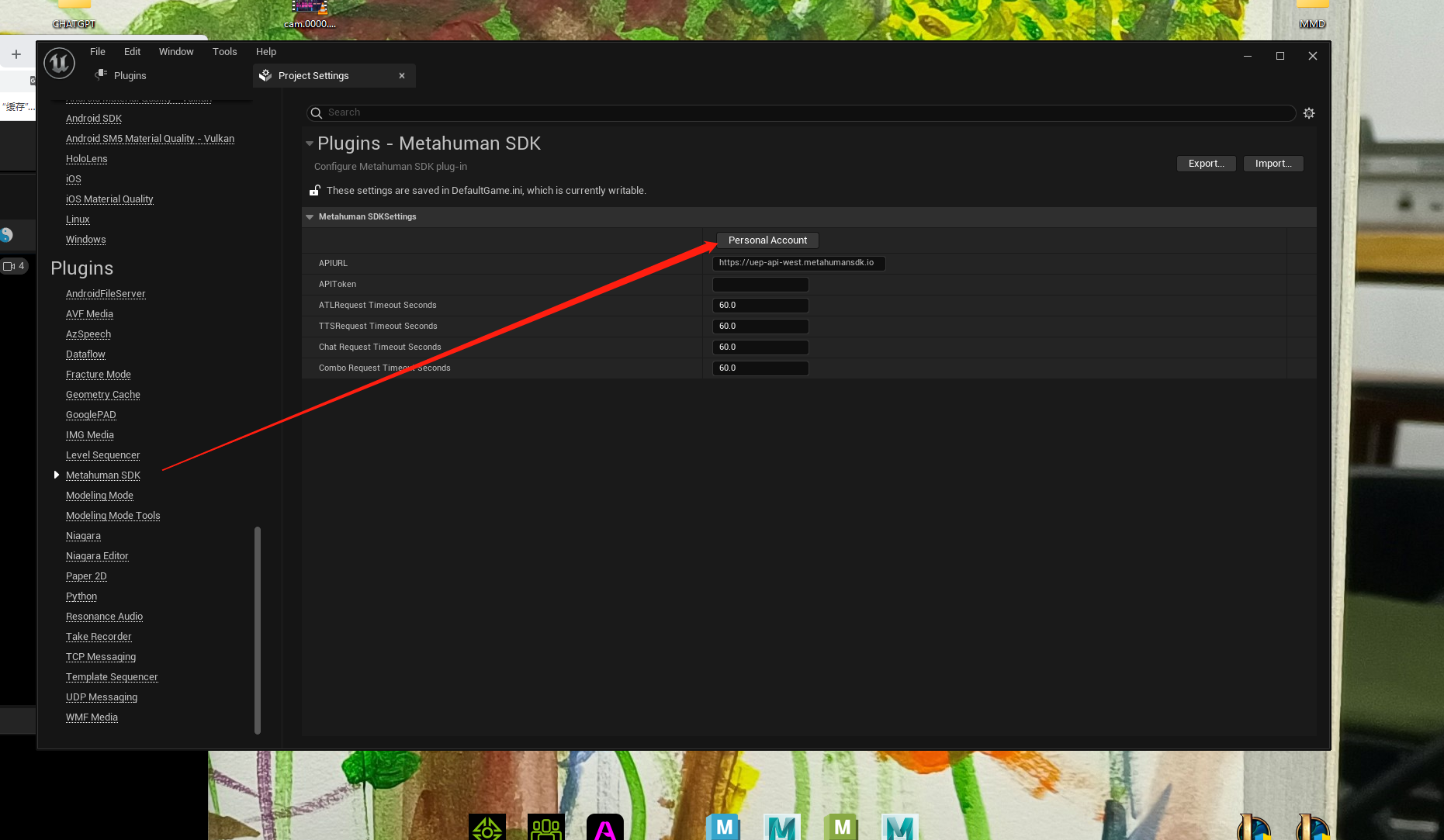This screenshot has width=1444, height=840.
Task: Open the Tools menu
Action: pyautogui.click(x=225, y=52)
